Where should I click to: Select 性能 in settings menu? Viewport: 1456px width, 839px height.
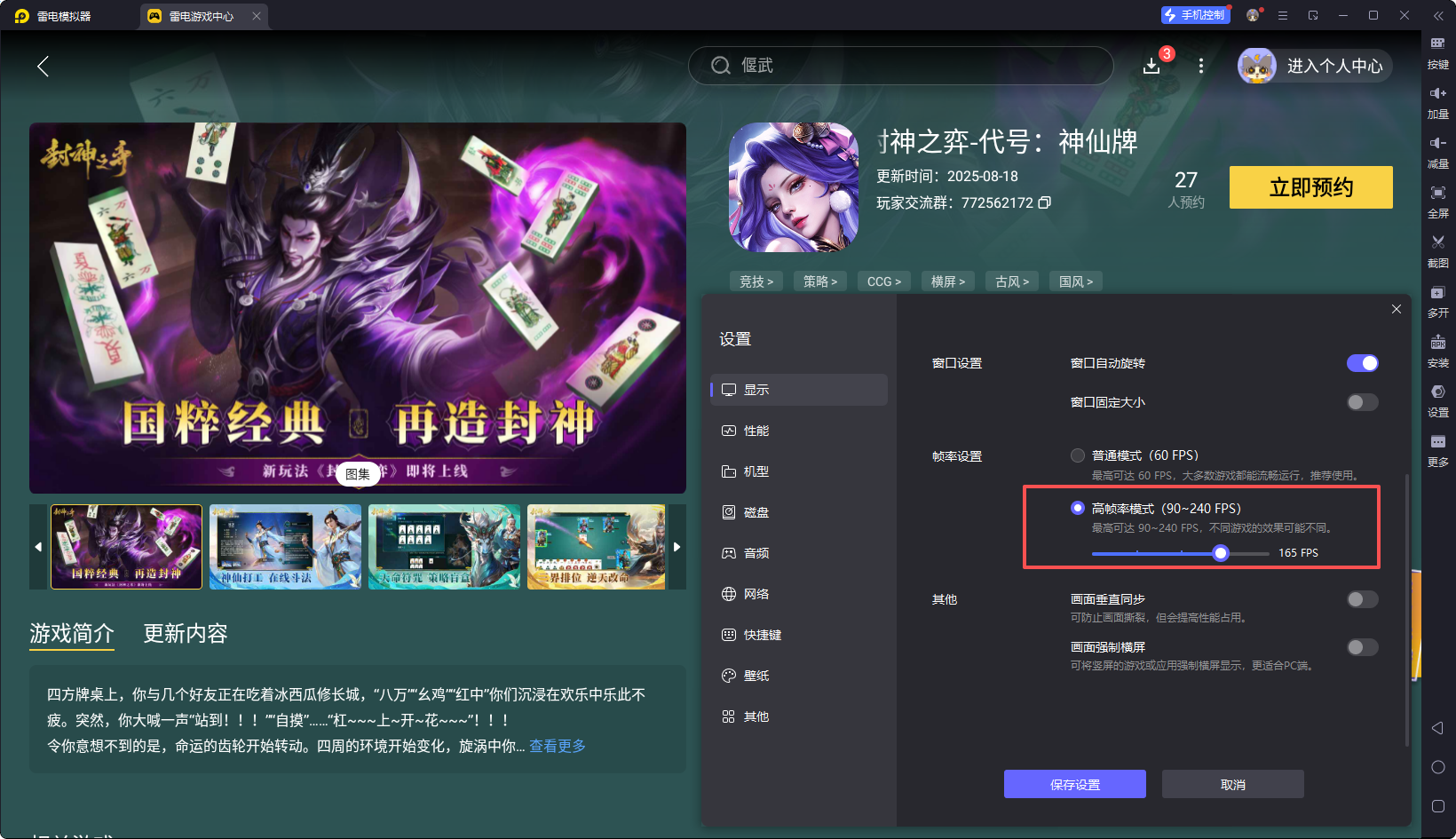click(799, 431)
